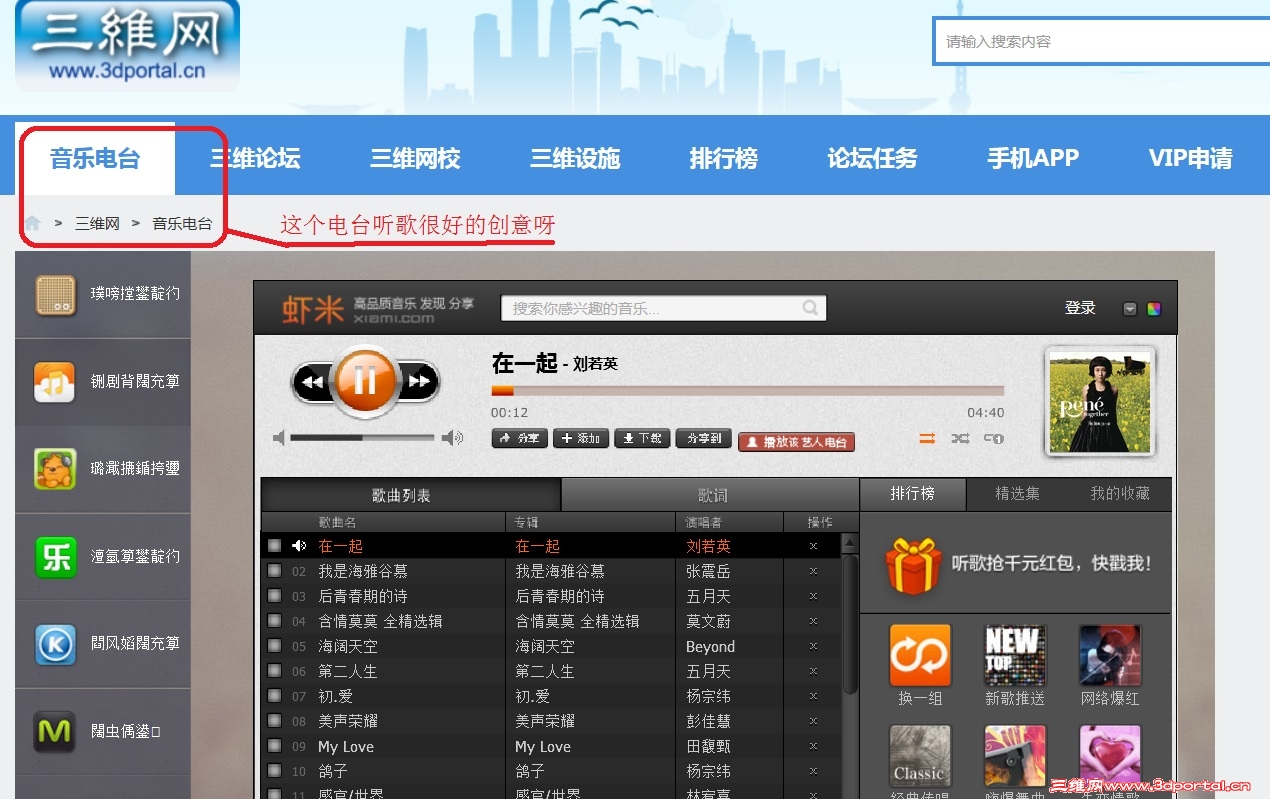Toggle single-track repeat mode
The width and height of the screenshot is (1270, 799).
(993, 438)
